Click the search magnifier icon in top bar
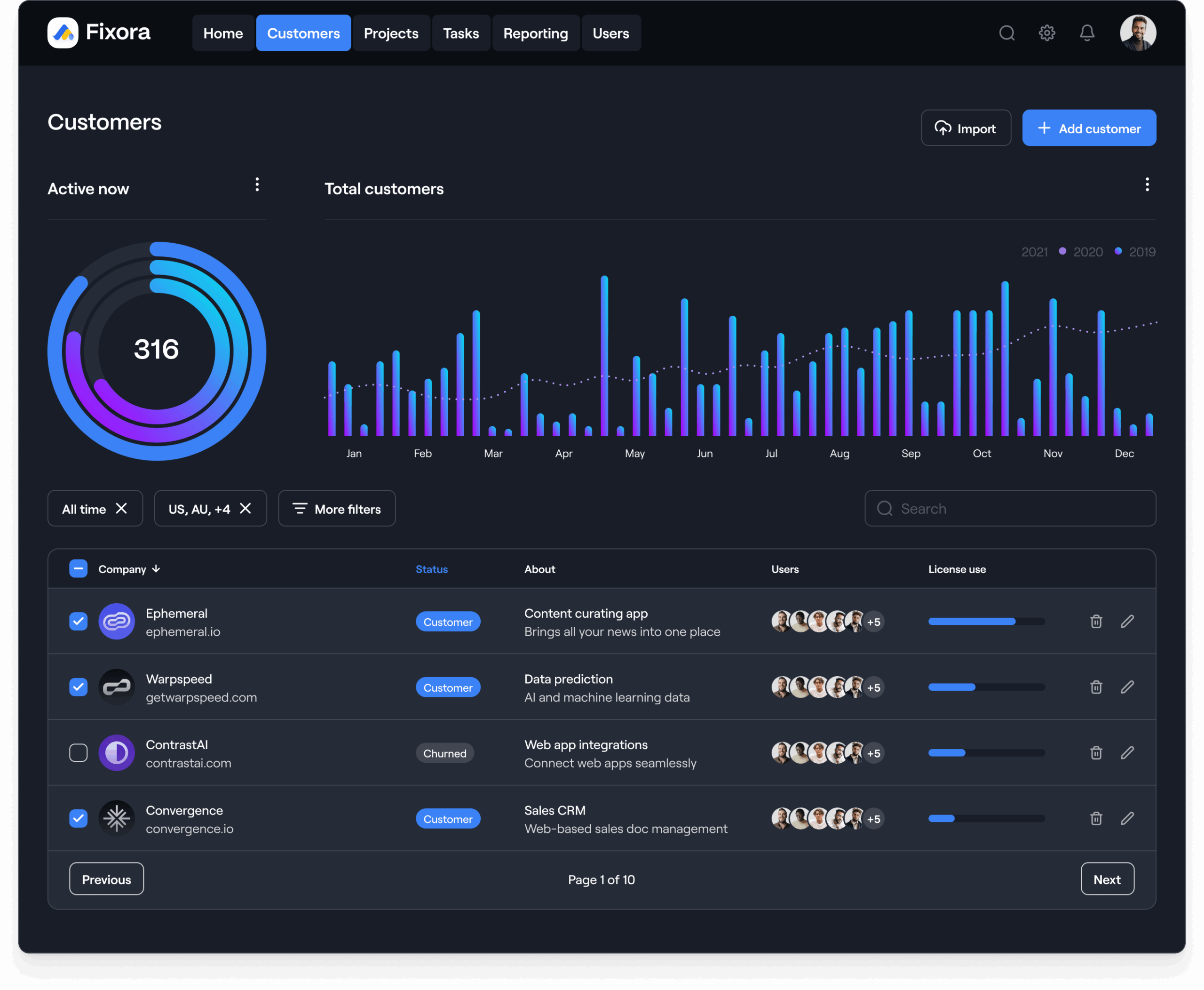1204x990 pixels. pyautogui.click(x=1007, y=33)
